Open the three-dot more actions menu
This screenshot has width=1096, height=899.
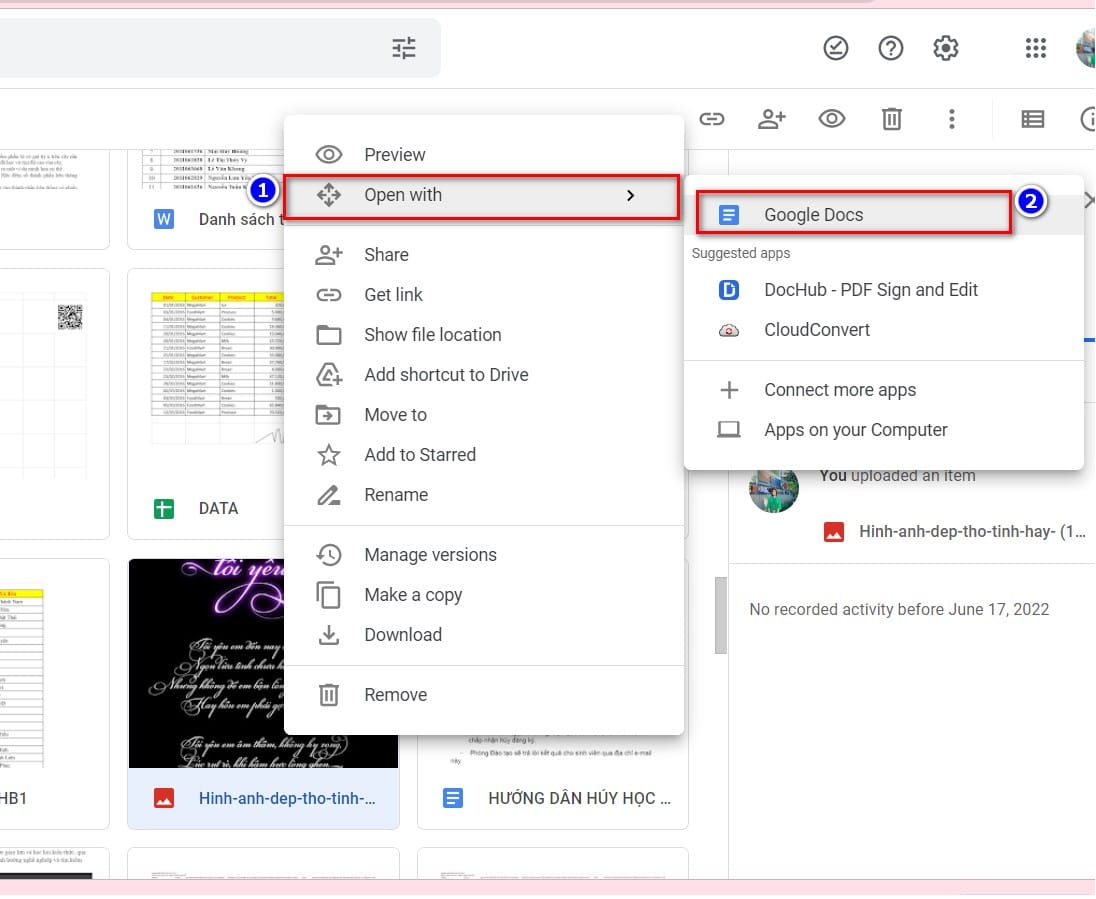pyautogui.click(x=951, y=119)
